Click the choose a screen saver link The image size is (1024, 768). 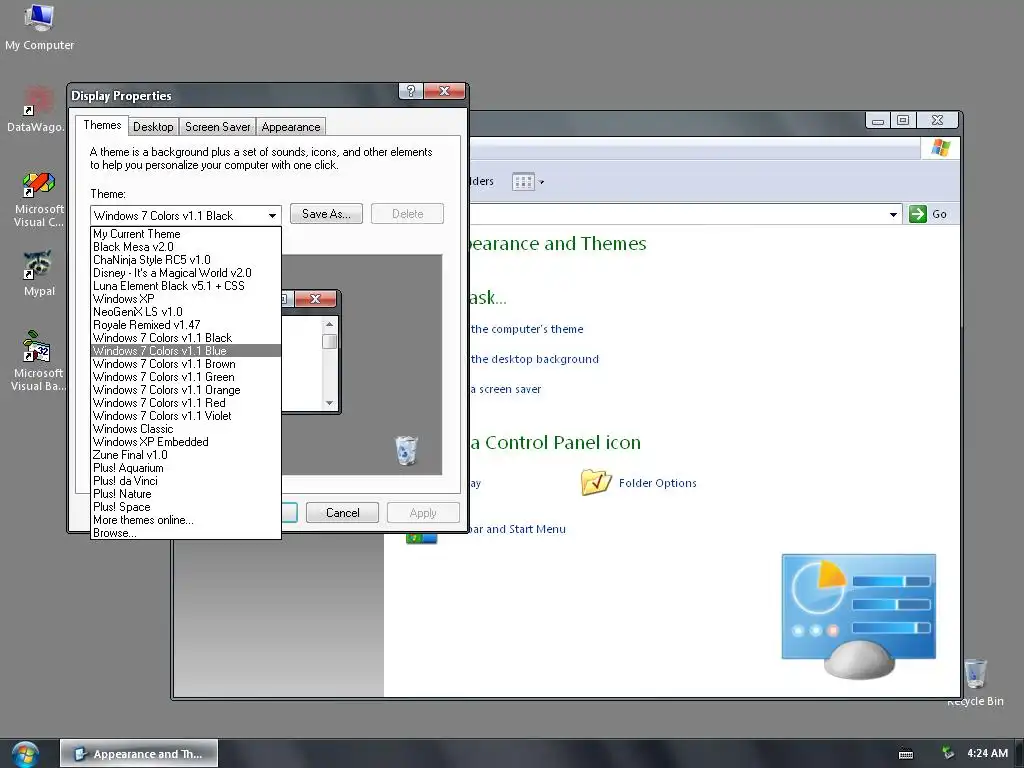pyautogui.click(x=505, y=389)
